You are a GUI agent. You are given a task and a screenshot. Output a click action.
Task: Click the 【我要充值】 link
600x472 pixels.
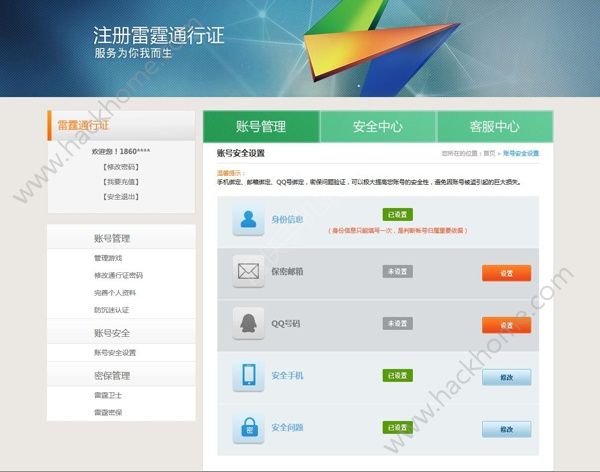click(121, 182)
